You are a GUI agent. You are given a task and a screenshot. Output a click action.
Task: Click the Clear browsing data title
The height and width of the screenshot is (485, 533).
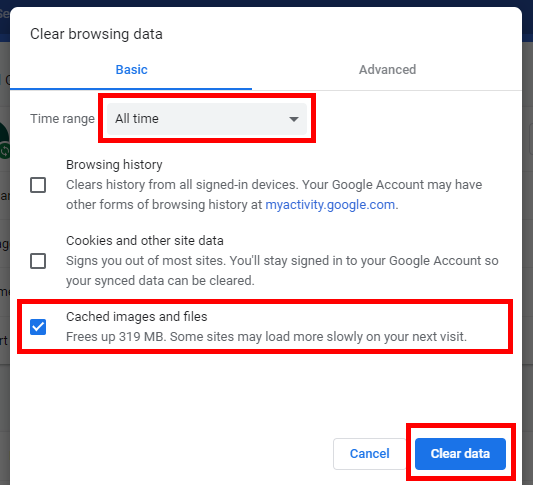(96, 34)
